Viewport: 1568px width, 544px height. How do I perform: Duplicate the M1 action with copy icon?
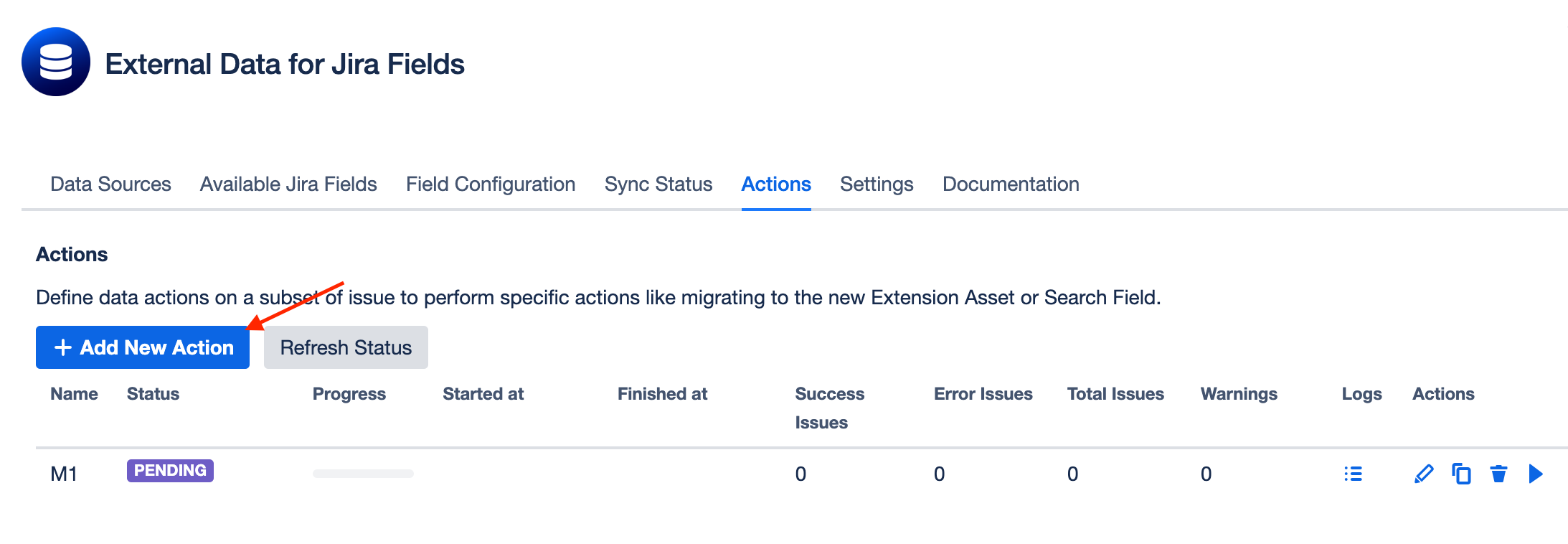pos(1461,474)
